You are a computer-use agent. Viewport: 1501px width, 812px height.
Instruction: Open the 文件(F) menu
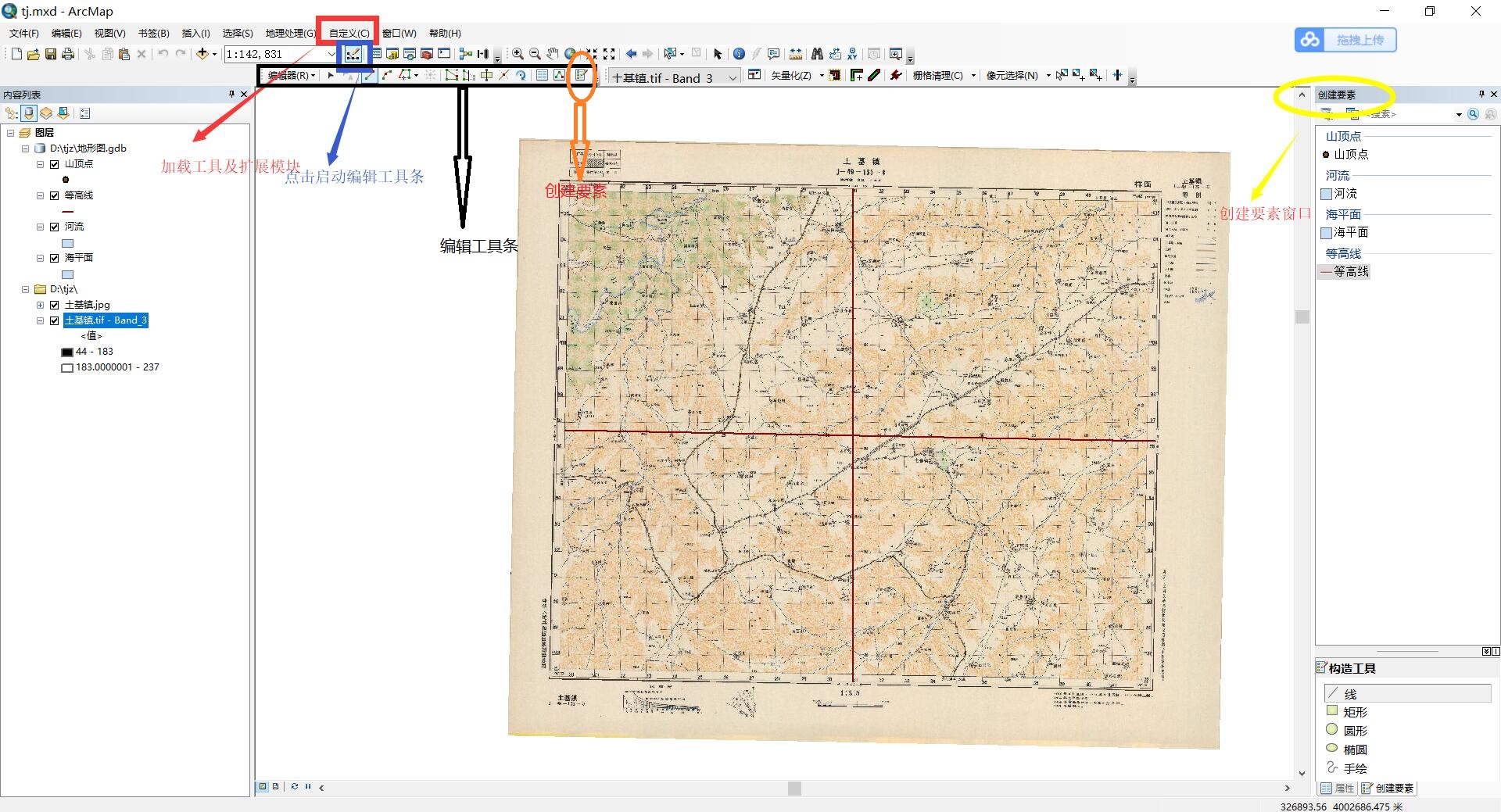[24, 33]
